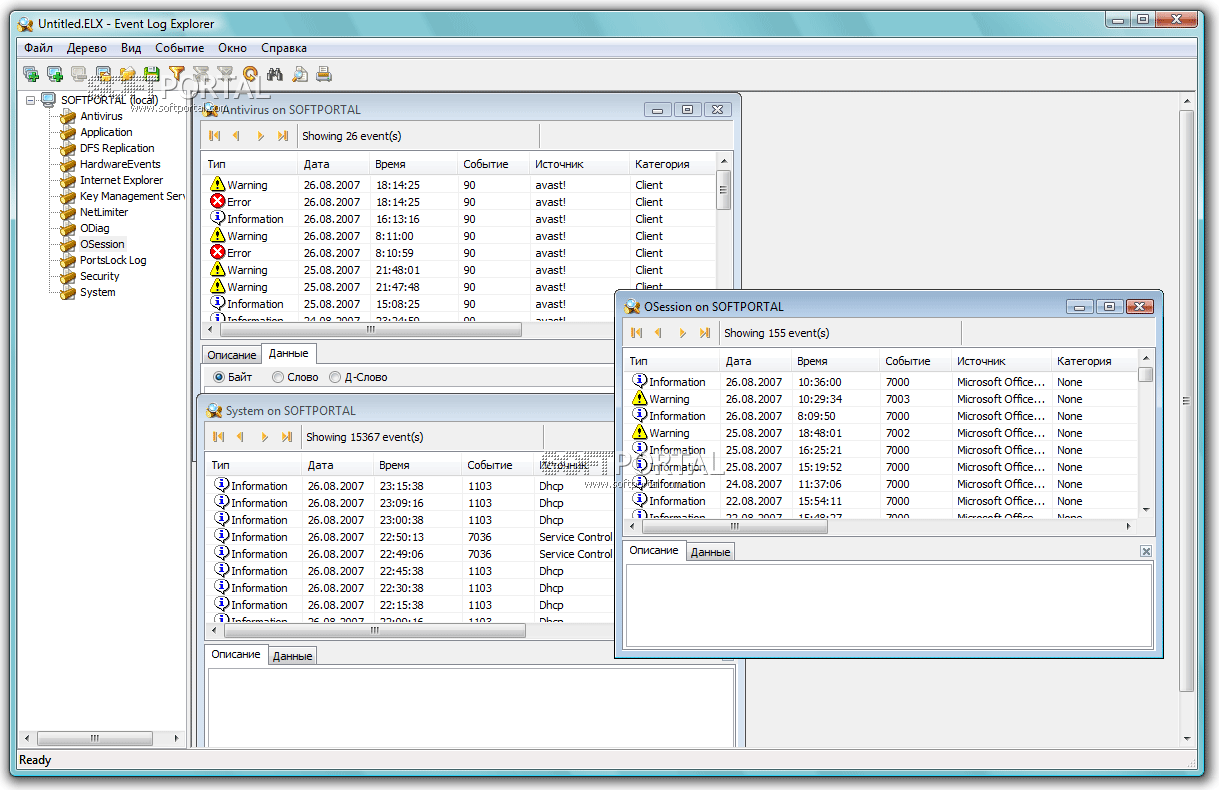The image size is (1219, 790).
Task: Click the green floppy disk save icon
Action: point(151,73)
